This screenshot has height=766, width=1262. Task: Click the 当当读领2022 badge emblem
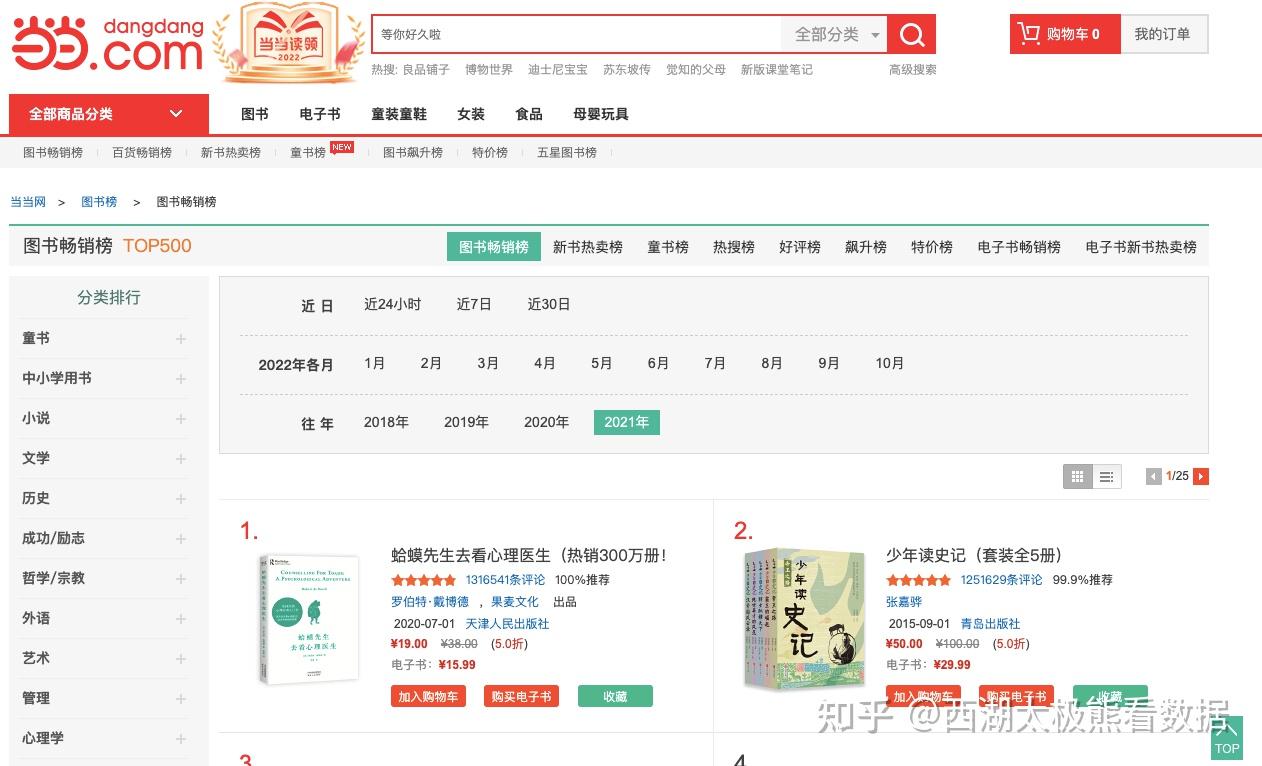289,42
